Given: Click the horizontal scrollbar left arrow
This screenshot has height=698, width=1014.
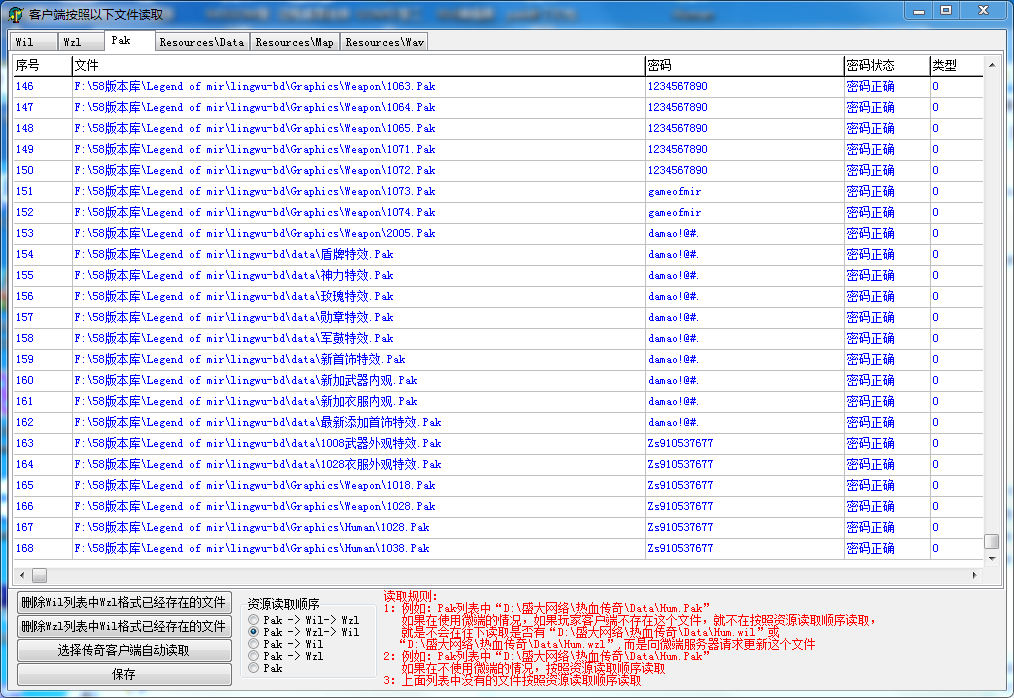Looking at the screenshot, I should [x=21, y=576].
